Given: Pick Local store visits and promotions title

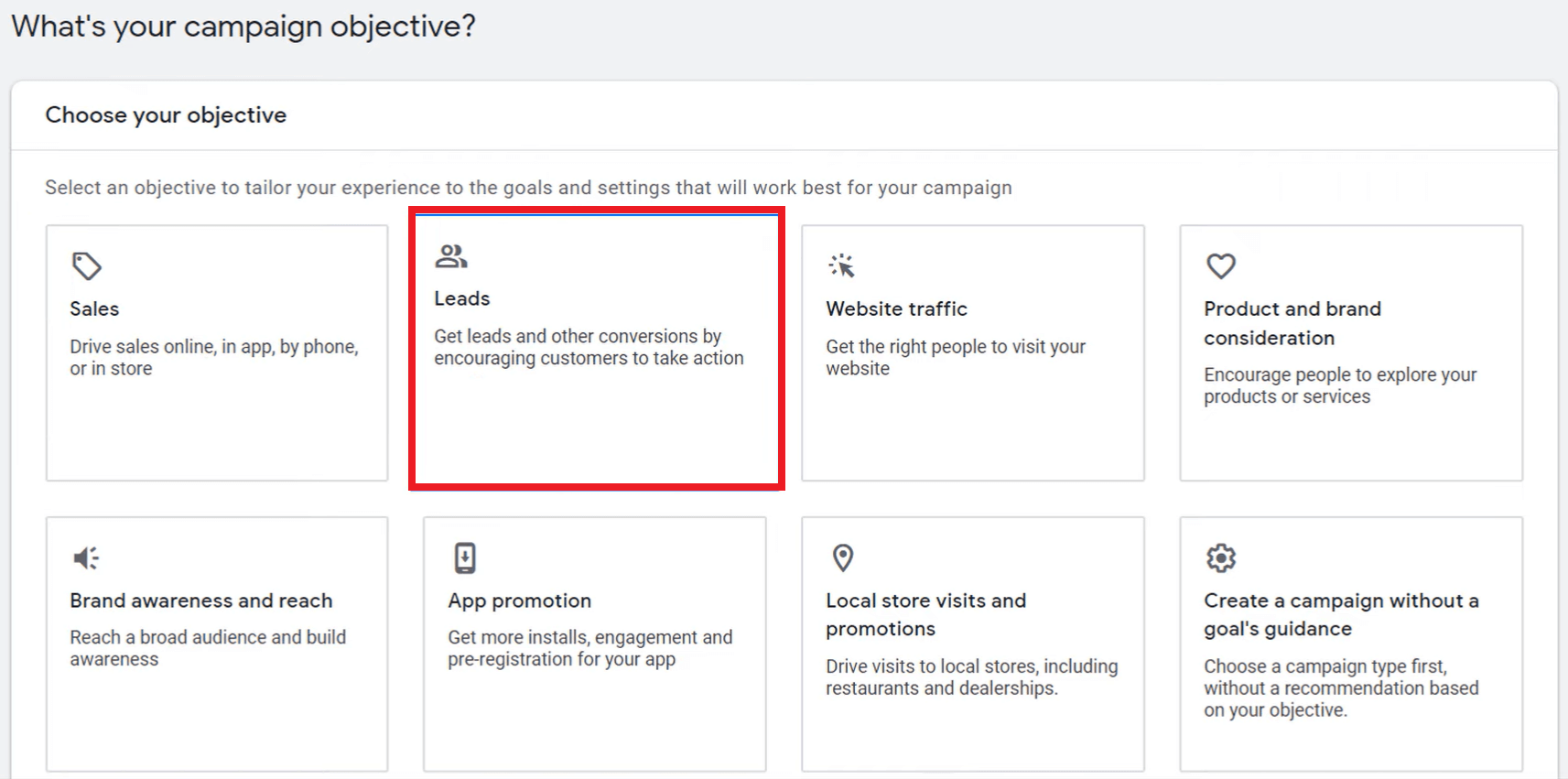Looking at the screenshot, I should 925,615.
